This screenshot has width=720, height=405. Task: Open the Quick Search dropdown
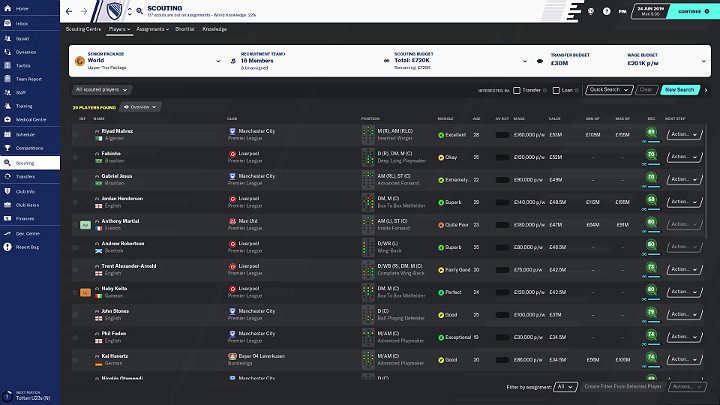[610, 89]
